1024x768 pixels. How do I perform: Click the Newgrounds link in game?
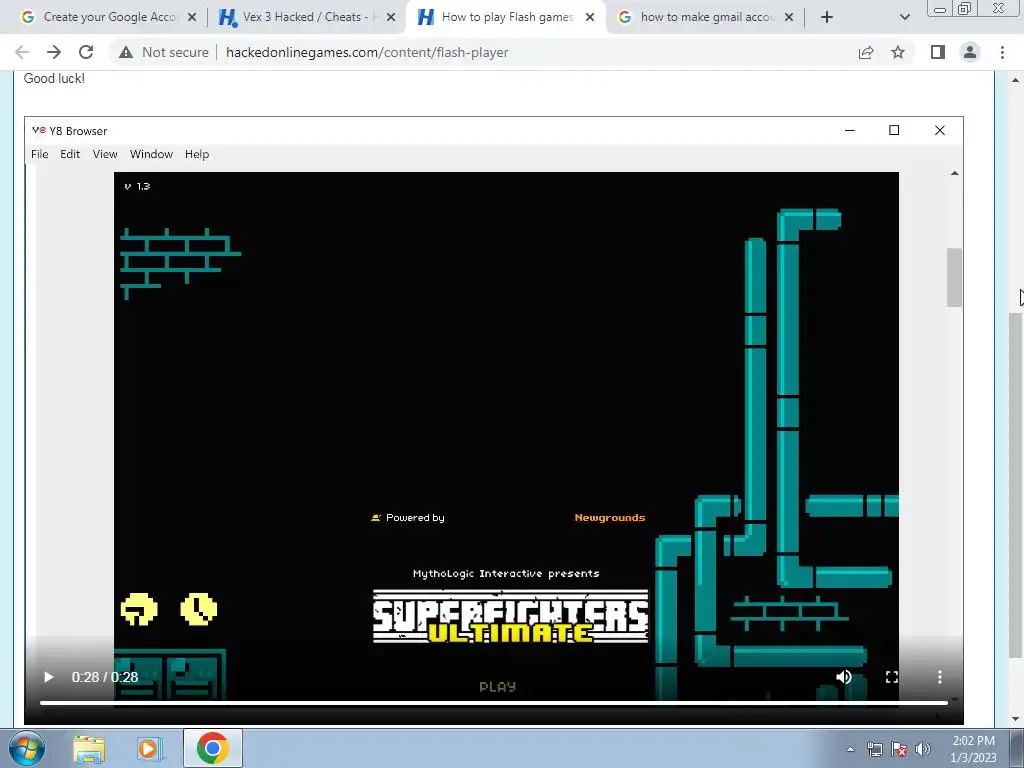coord(610,517)
